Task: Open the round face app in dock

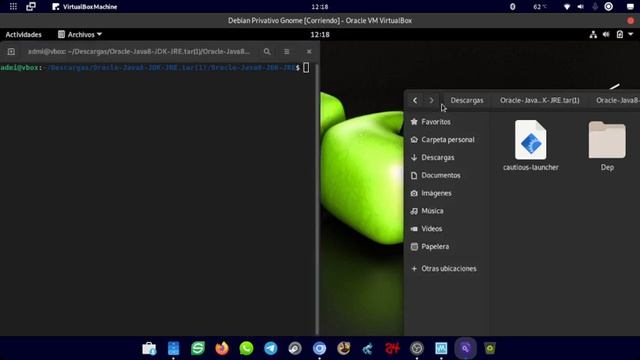Action: [x=344, y=348]
